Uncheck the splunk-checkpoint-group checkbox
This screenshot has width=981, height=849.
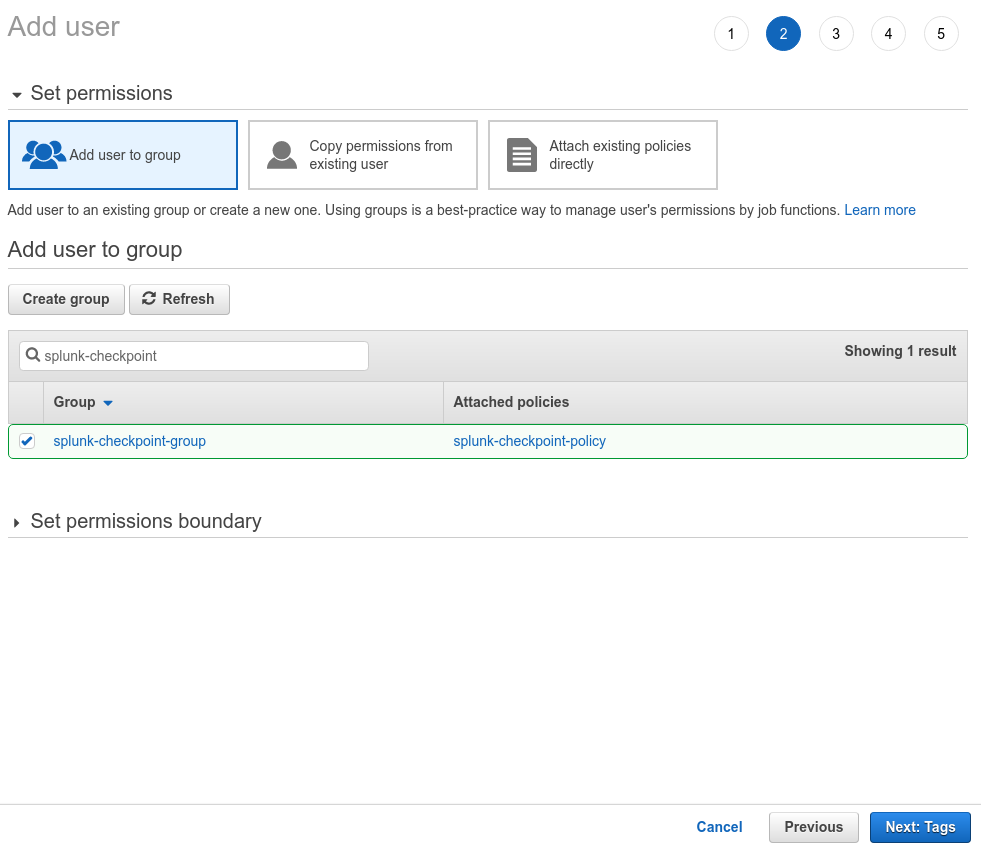pyautogui.click(x=27, y=441)
